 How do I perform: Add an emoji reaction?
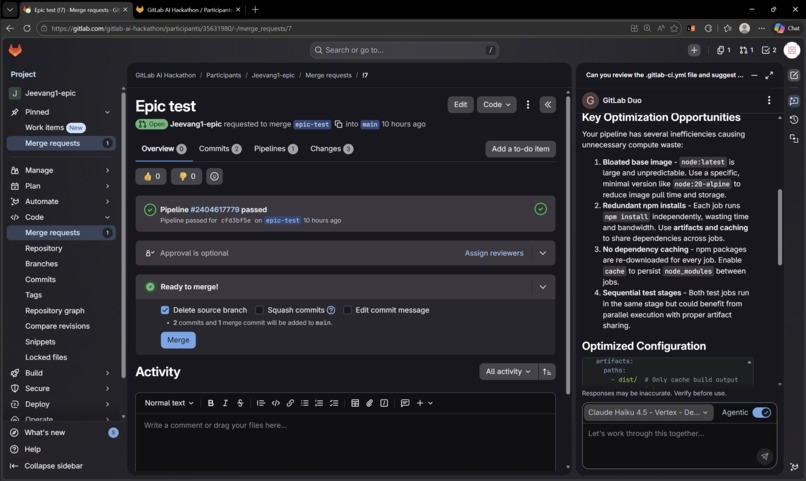[214, 176]
